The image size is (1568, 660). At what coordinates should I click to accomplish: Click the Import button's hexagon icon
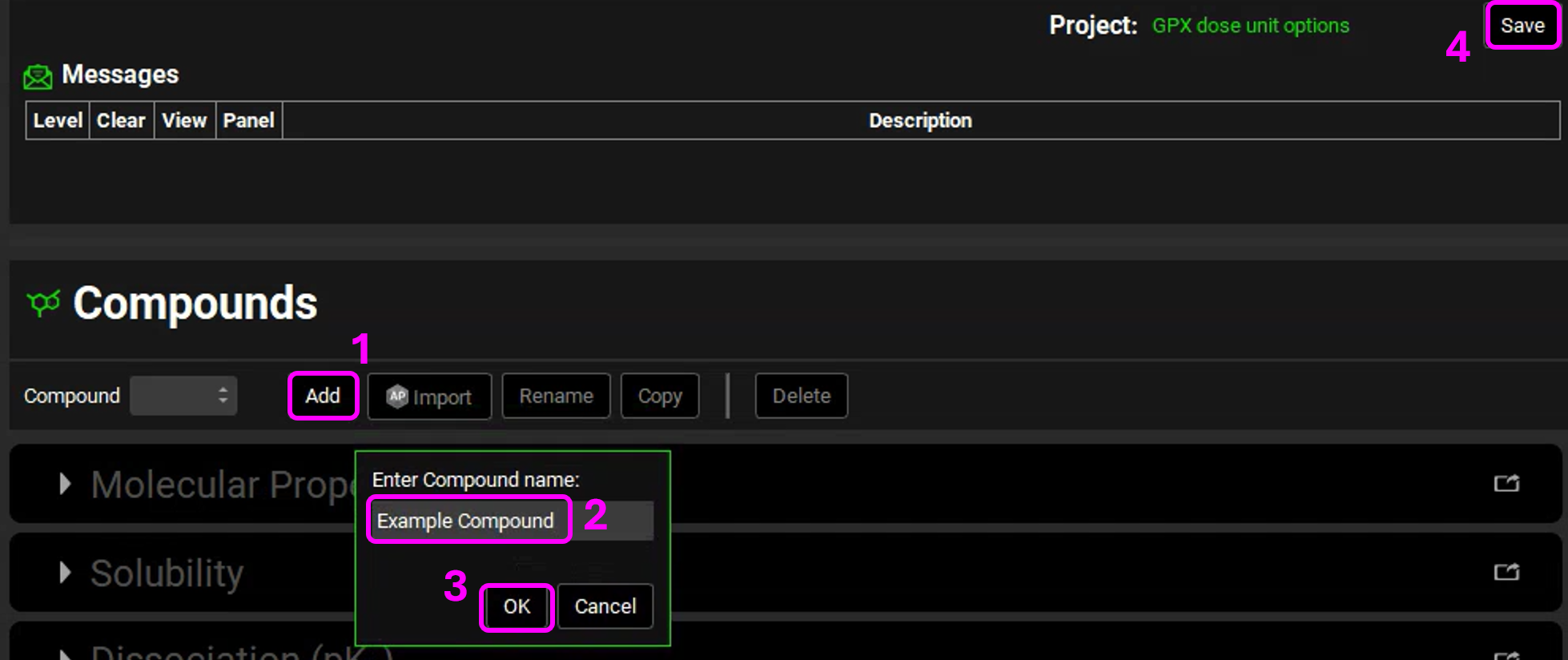(397, 396)
